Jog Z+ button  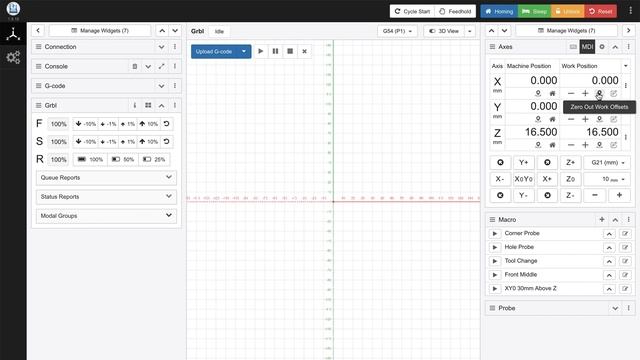pos(570,162)
